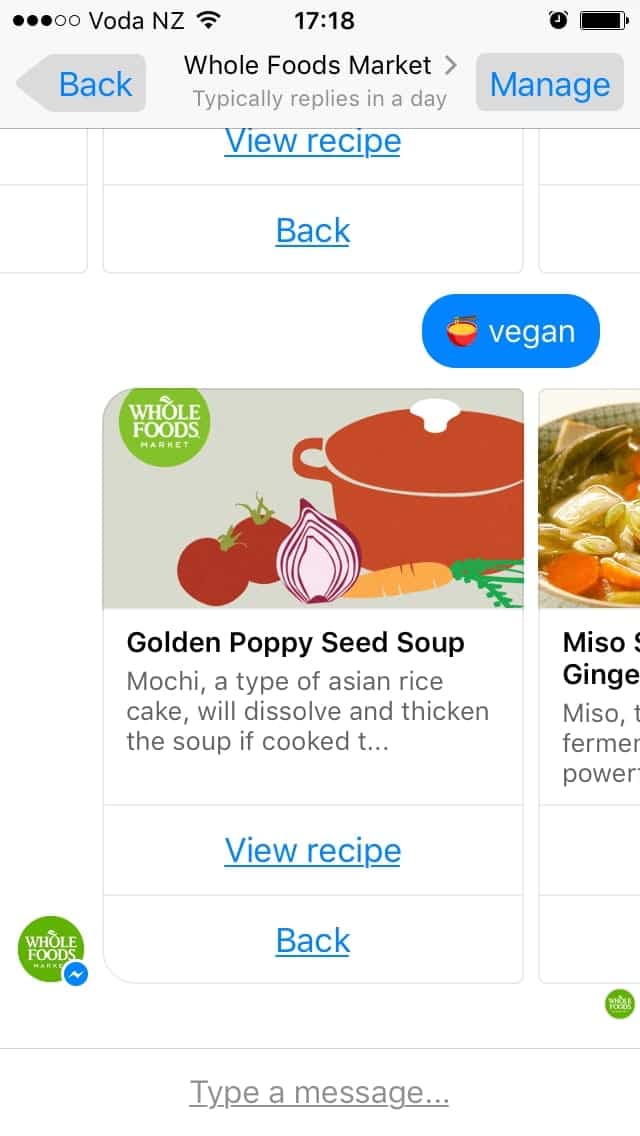The height and width of the screenshot is (1136, 640).
Task: Tap the Messenger badge on the avatar
Action: (76, 974)
